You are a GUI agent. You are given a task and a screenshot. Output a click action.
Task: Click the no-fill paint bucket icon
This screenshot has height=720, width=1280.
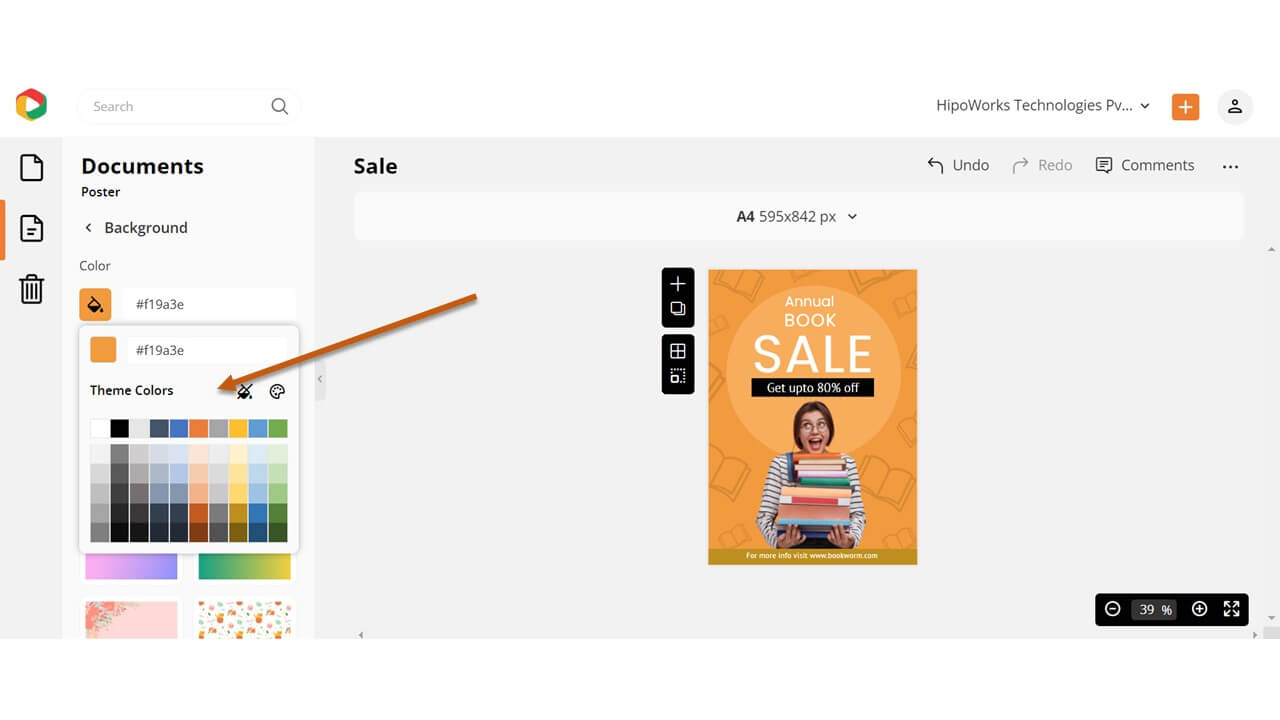point(244,391)
